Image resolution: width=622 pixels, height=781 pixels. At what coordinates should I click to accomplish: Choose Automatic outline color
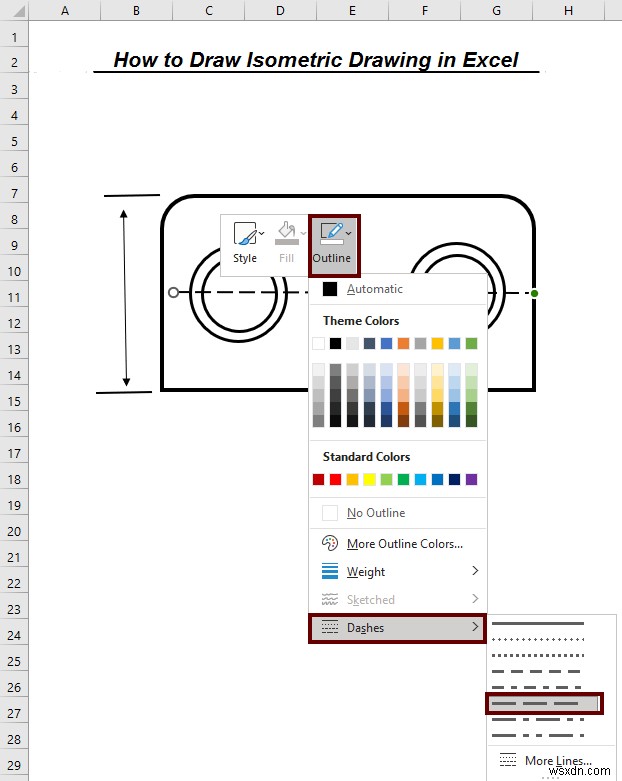pos(397,289)
